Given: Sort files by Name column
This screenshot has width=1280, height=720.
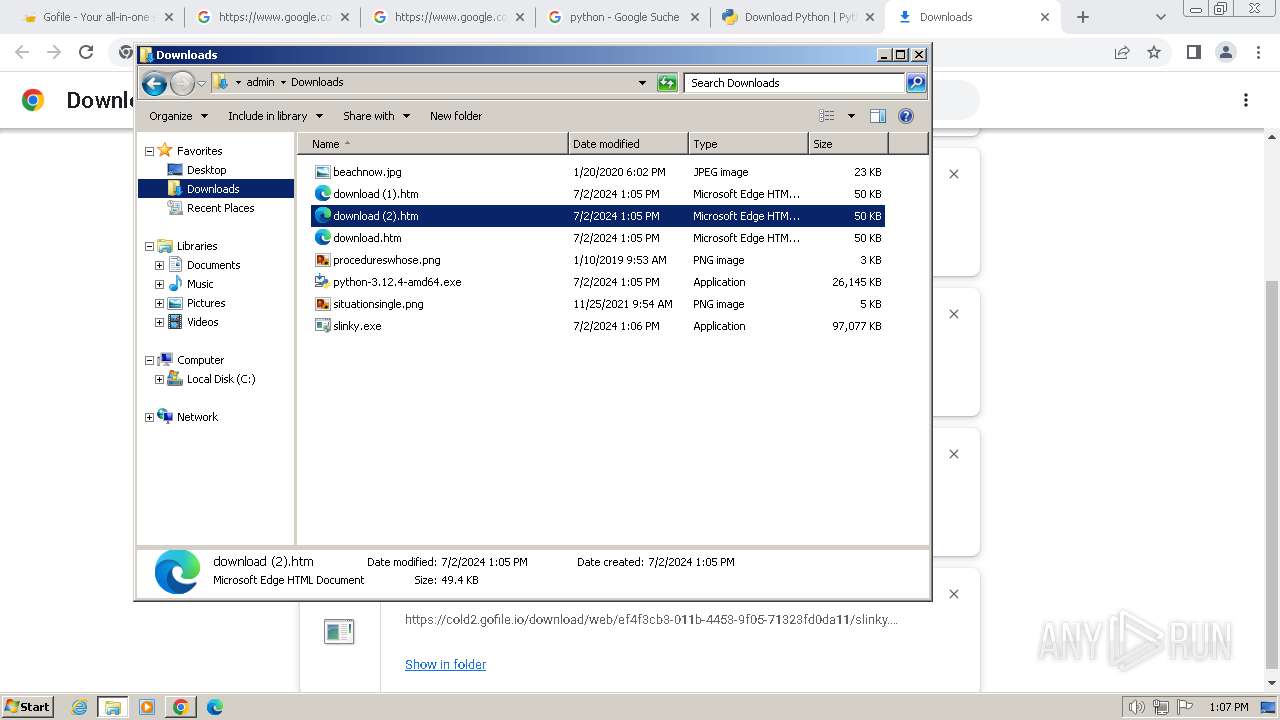Looking at the screenshot, I should pyautogui.click(x=435, y=144).
